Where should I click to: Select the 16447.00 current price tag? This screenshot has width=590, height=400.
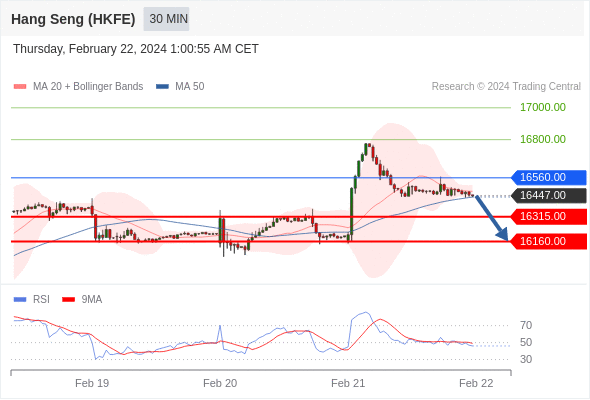pyautogui.click(x=548, y=195)
